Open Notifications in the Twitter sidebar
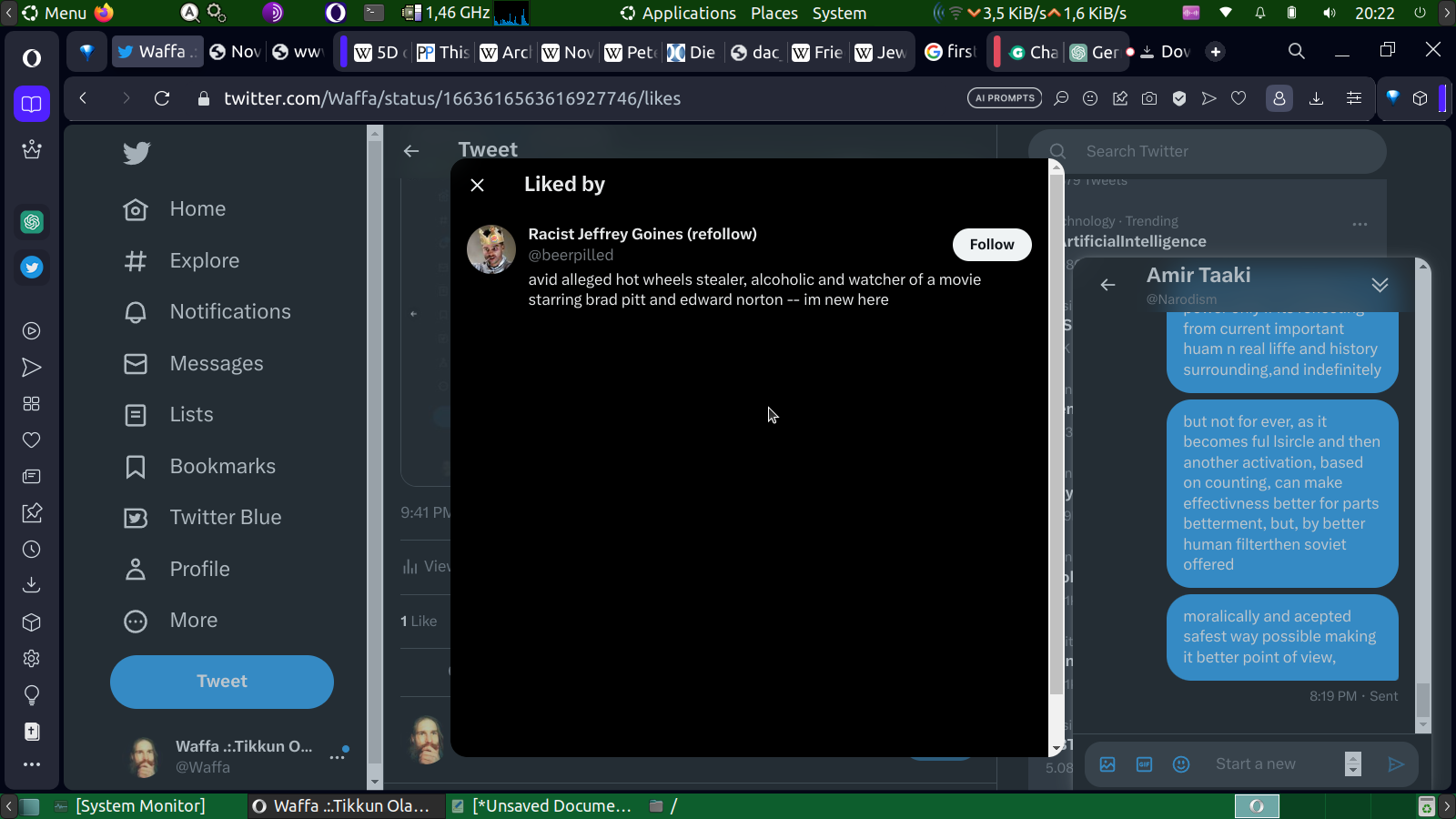1456x819 pixels. [207, 312]
